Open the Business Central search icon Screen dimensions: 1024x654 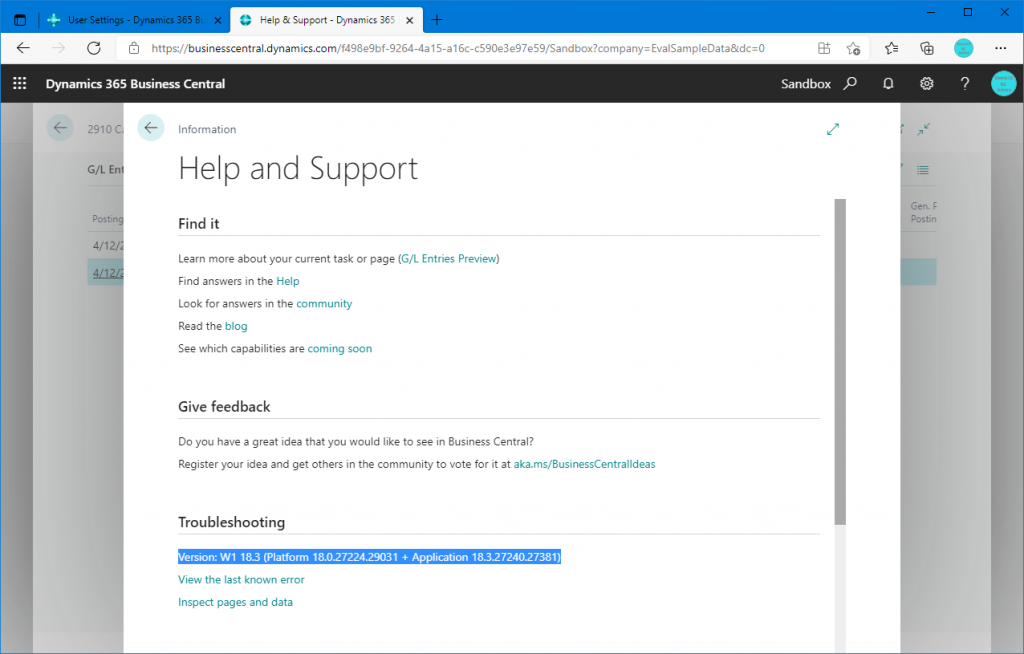(x=850, y=84)
